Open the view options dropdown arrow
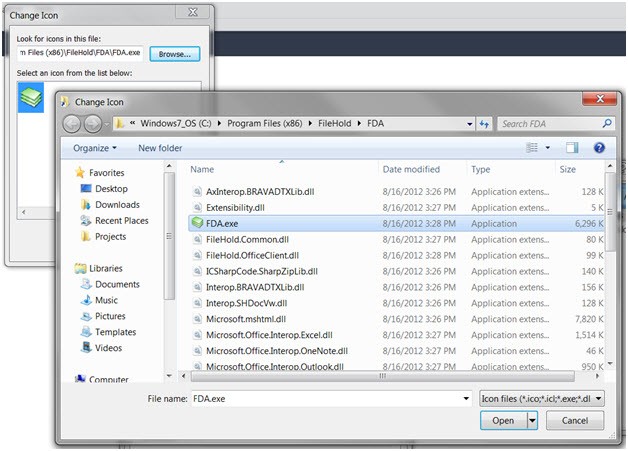The height and width of the screenshot is (451, 628). click(x=547, y=148)
